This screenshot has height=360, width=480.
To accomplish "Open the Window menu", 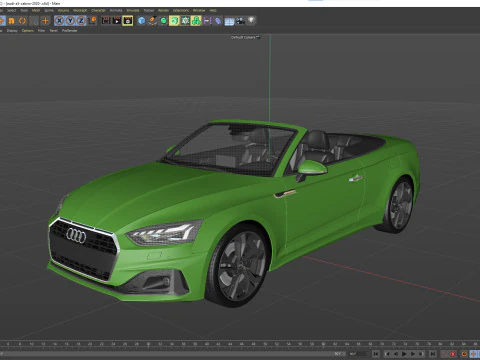I will pyautogui.click(x=199, y=10).
